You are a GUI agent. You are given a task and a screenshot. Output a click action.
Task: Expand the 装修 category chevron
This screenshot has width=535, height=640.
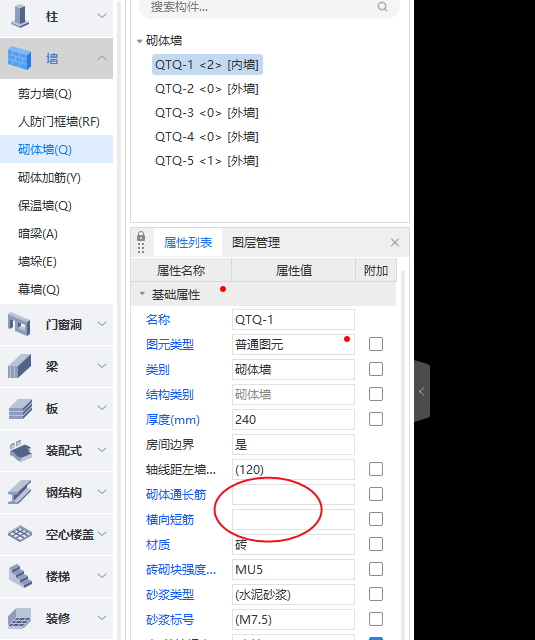[x=102, y=618]
